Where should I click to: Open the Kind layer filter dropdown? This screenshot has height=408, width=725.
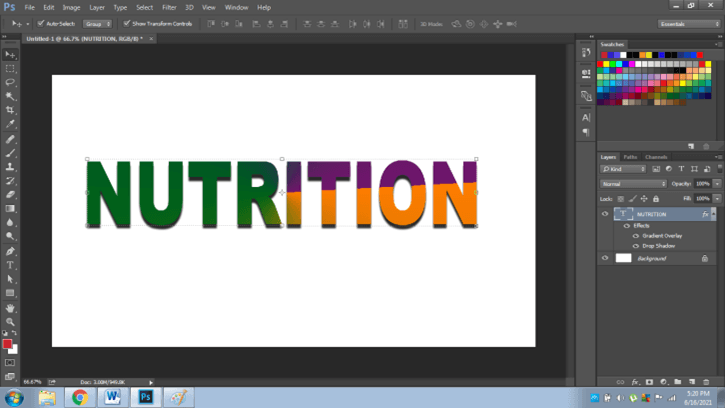tap(623, 169)
